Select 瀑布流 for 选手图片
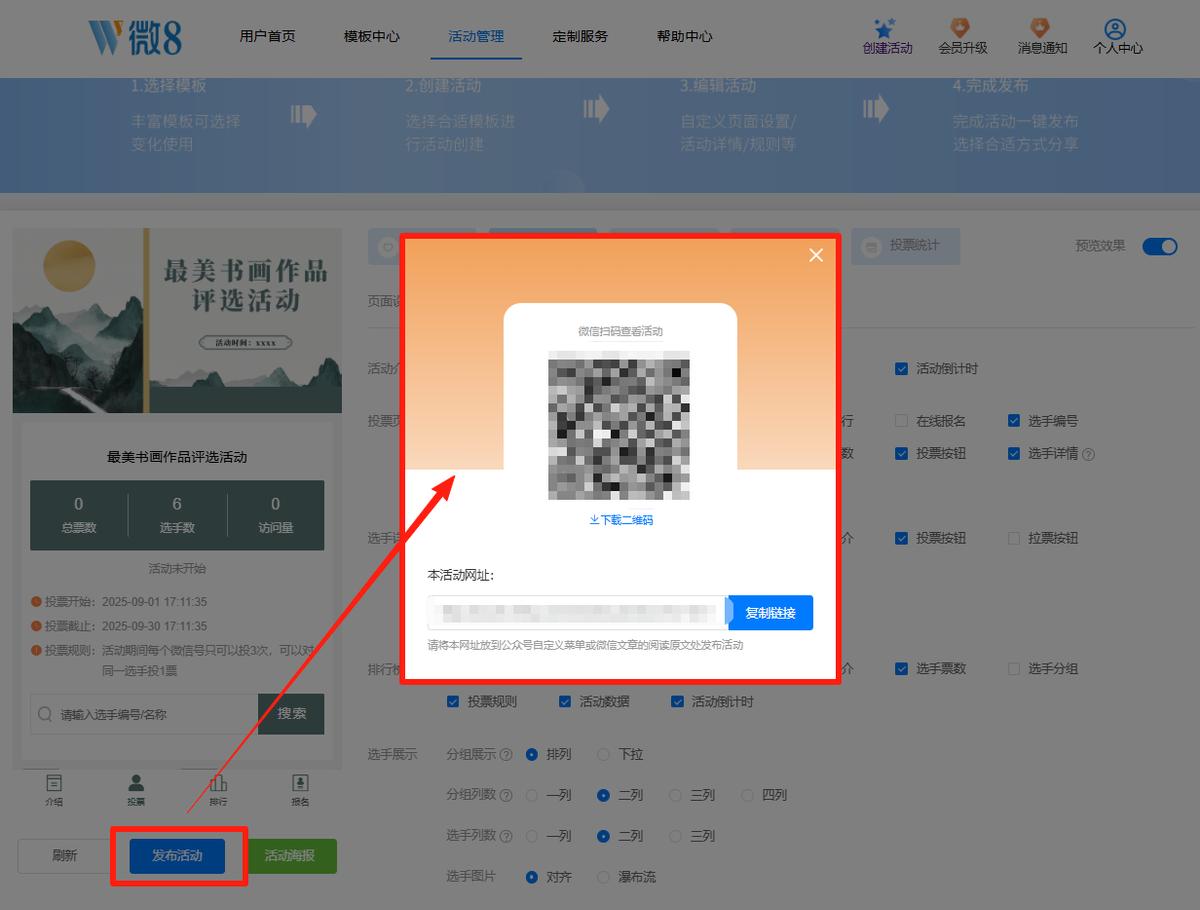The height and width of the screenshot is (910, 1200). [x=603, y=877]
